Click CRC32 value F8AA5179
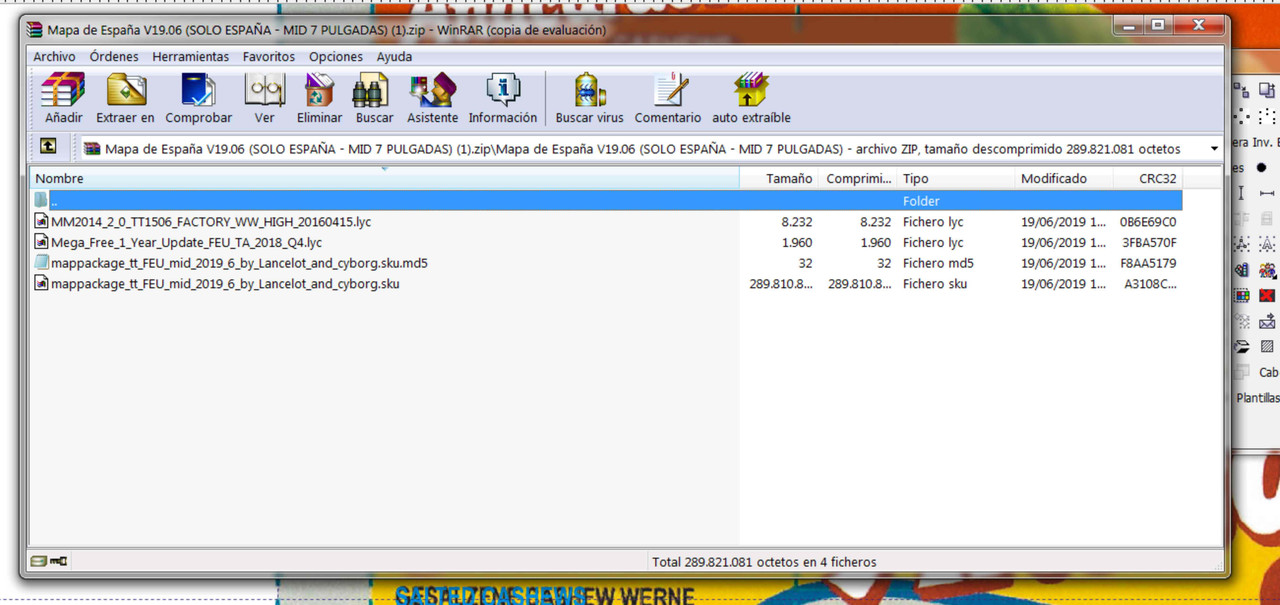 (x=1148, y=263)
